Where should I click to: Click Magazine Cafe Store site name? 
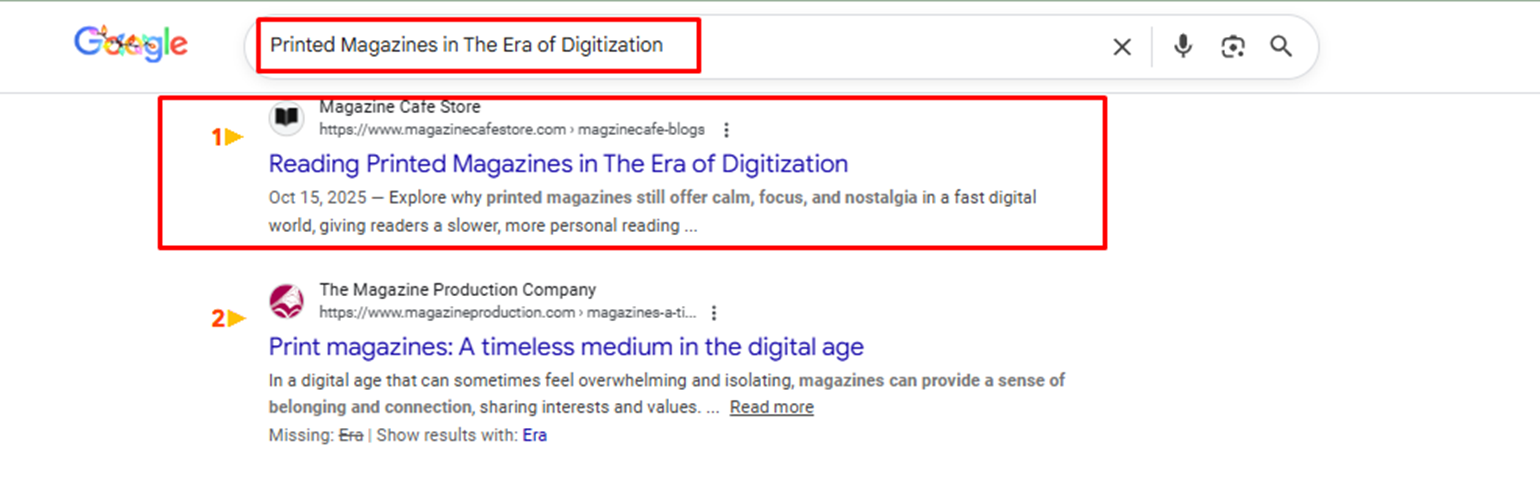pyautogui.click(x=400, y=107)
